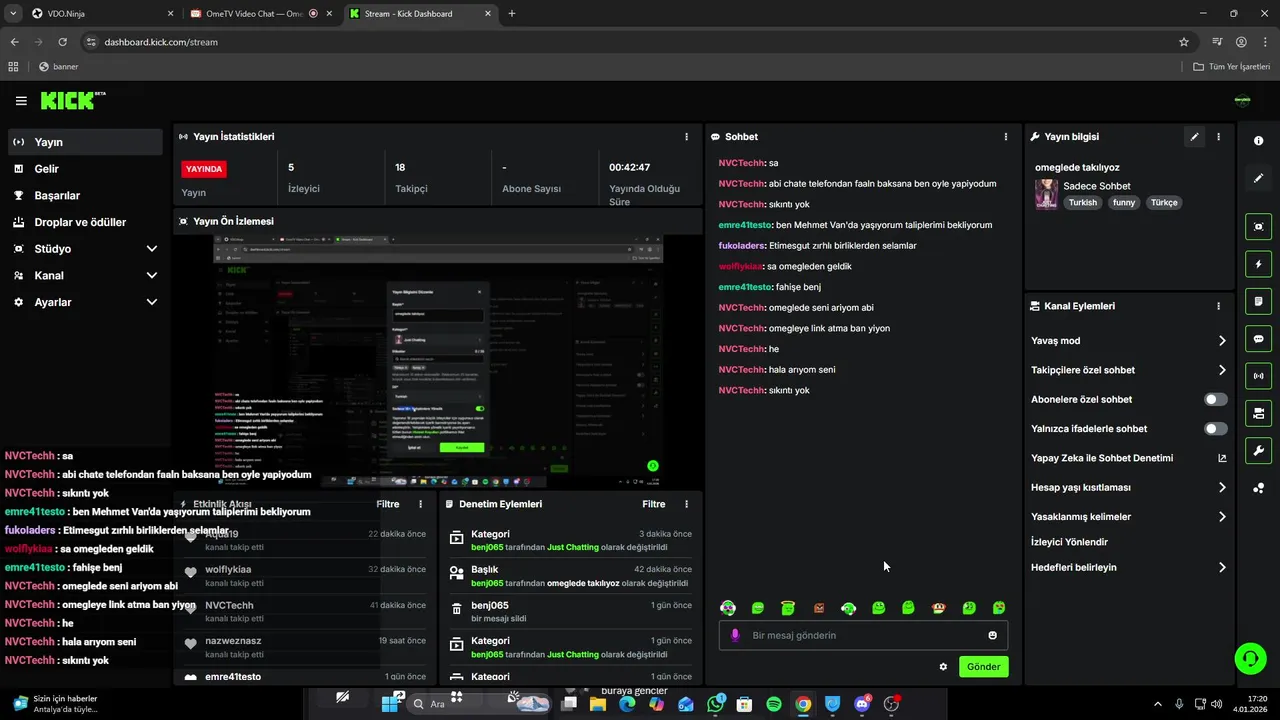Click the pencil icon in the right sidebar

coord(1258,178)
